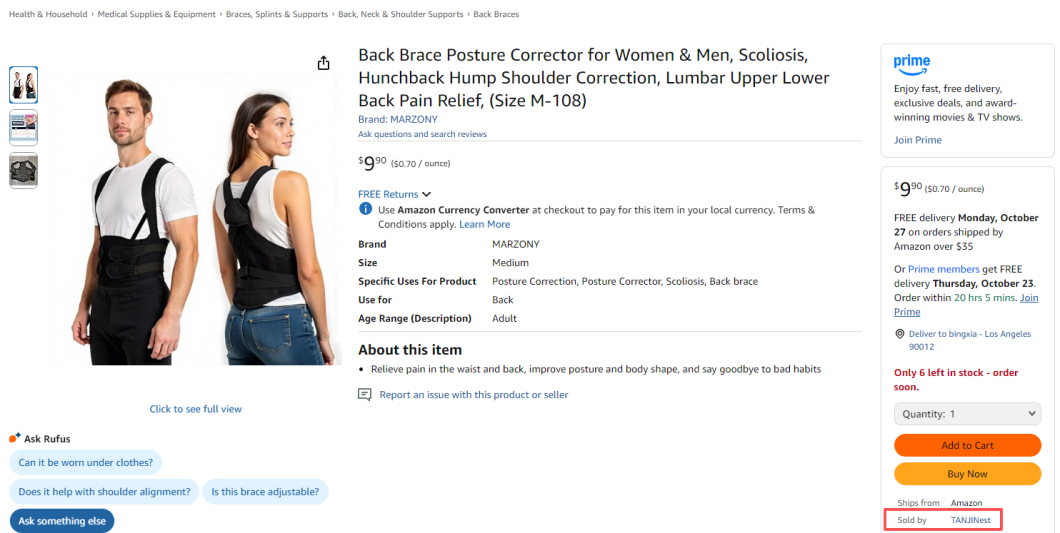Click the report issue speech bubble icon
1060x533 pixels.
coord(365,395)
